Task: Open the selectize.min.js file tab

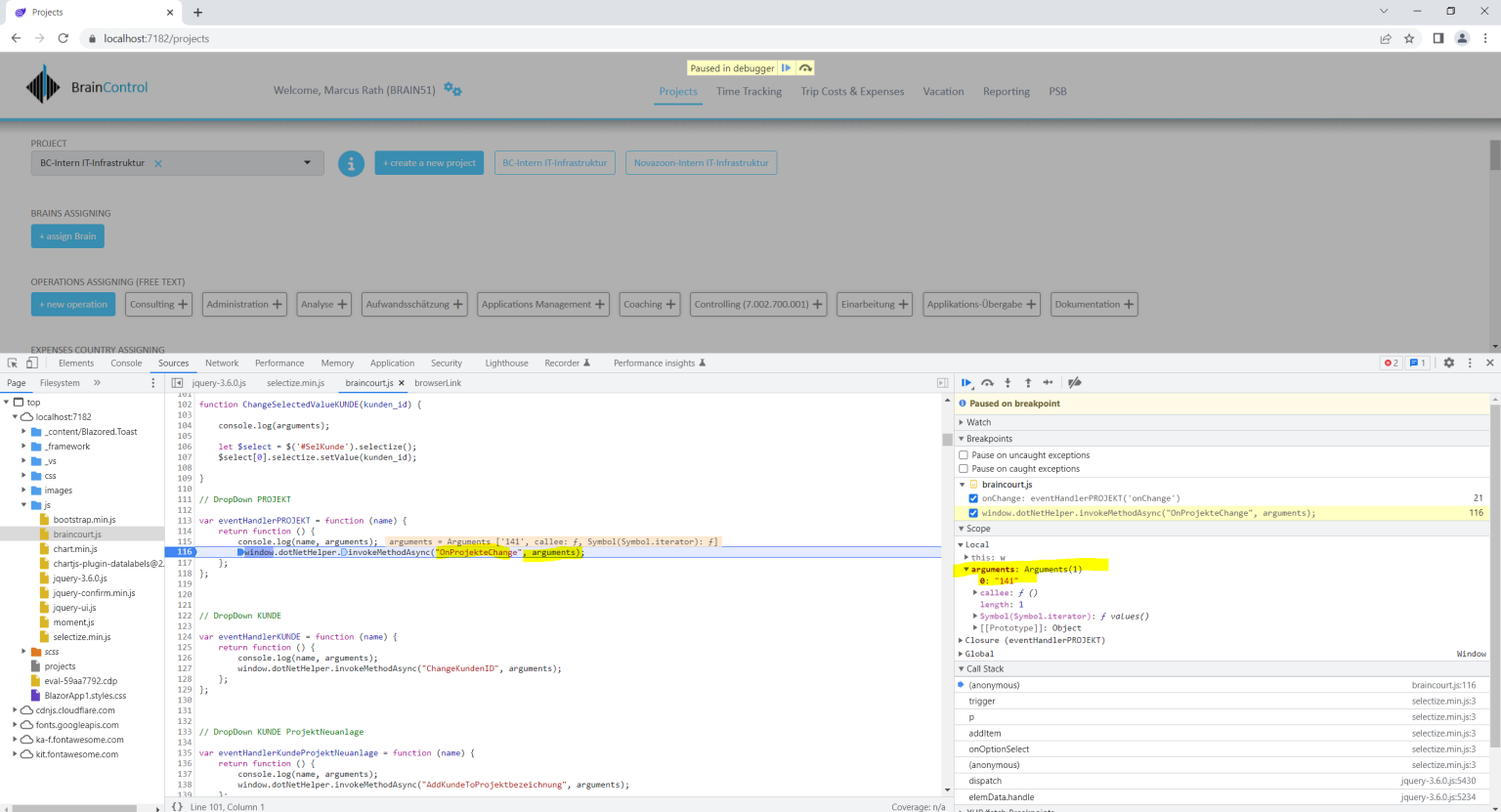Action: [x=295, y=383]
